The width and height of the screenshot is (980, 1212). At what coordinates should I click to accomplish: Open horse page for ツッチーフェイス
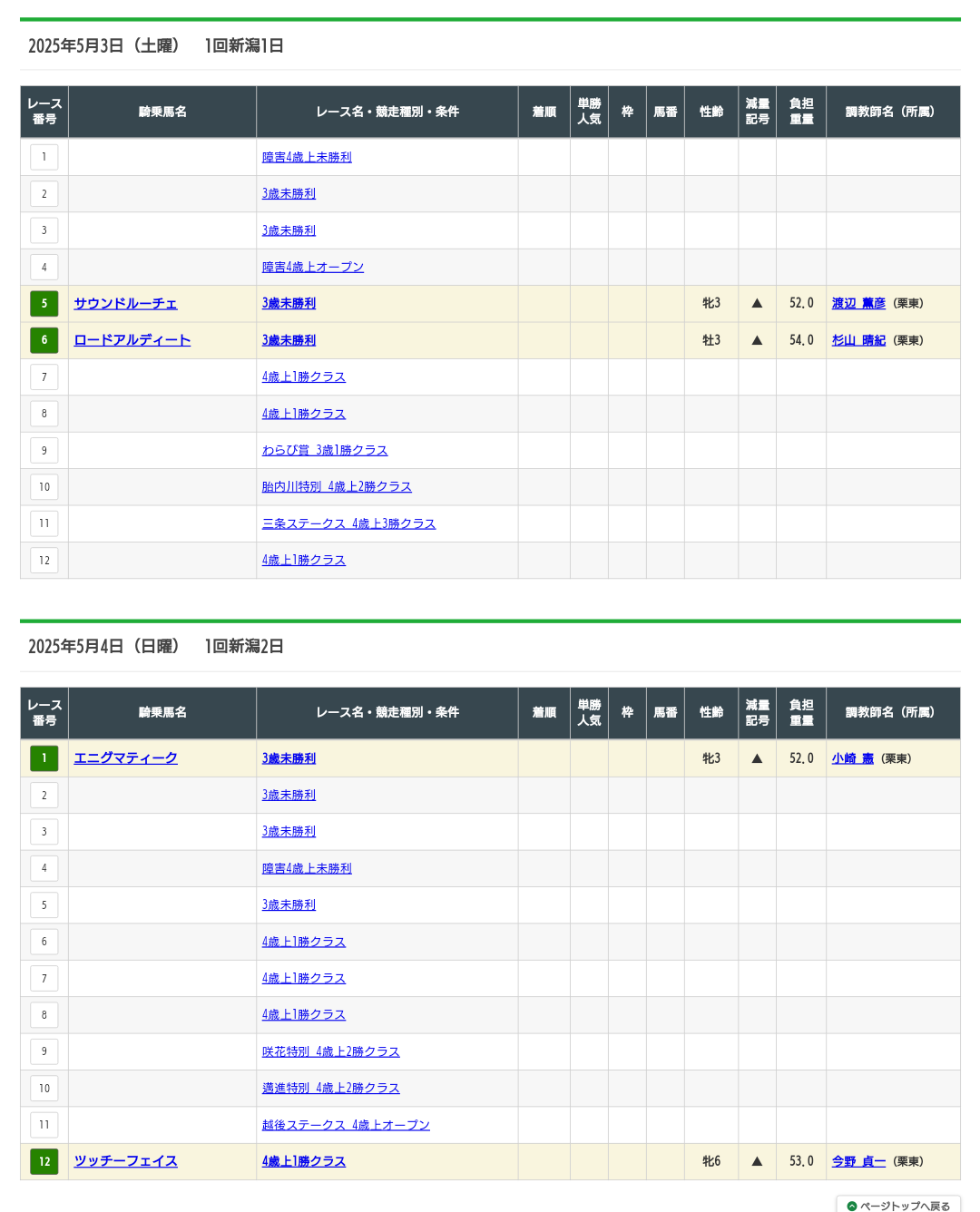(125, 1161)
